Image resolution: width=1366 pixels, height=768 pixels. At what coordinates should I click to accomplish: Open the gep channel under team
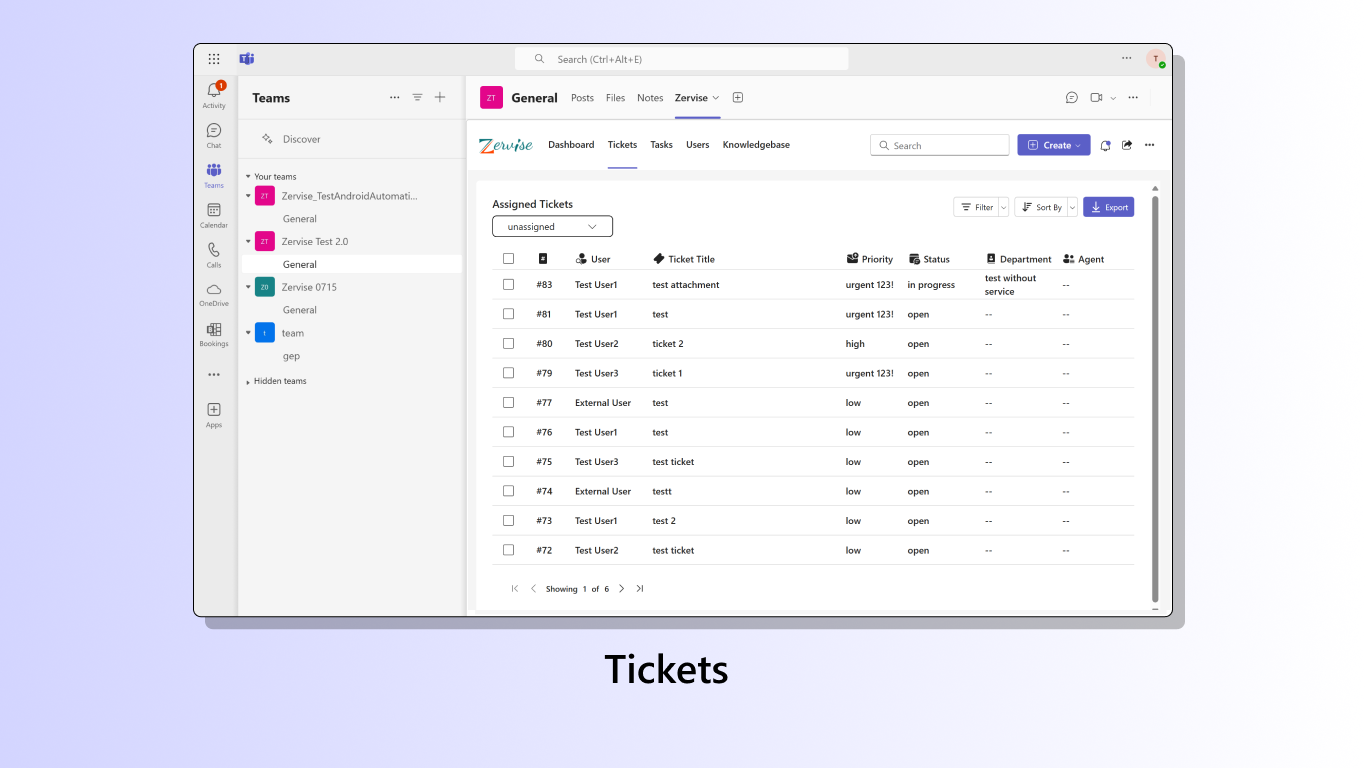(291, 356)
